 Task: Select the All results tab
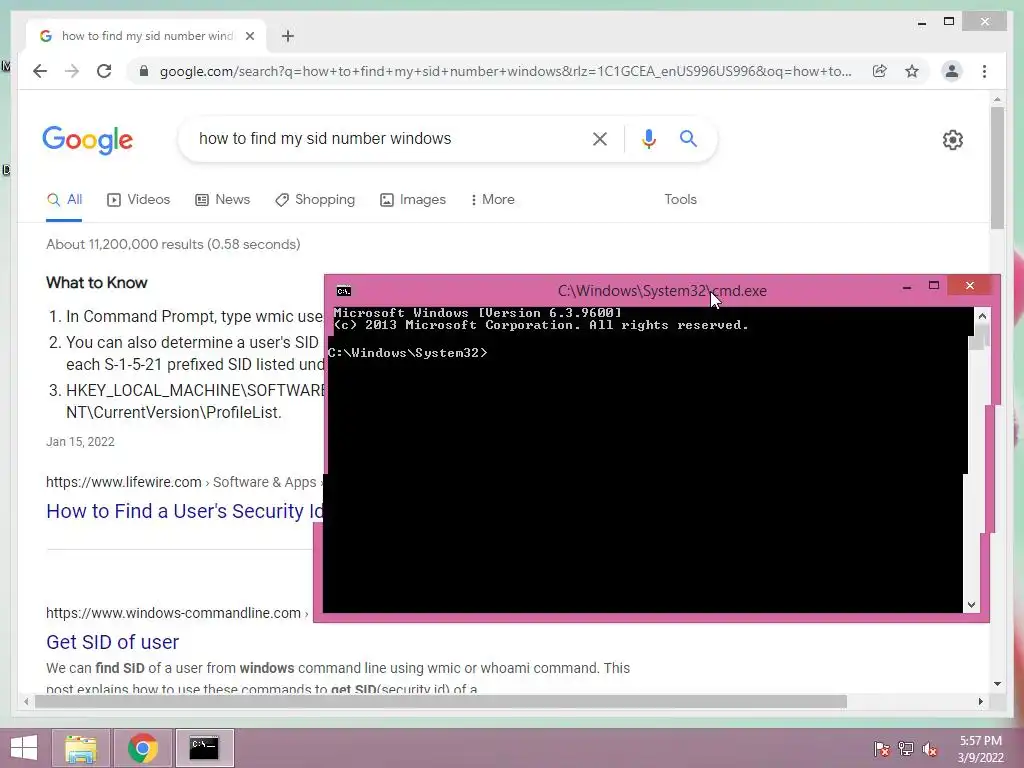point(64,200)
